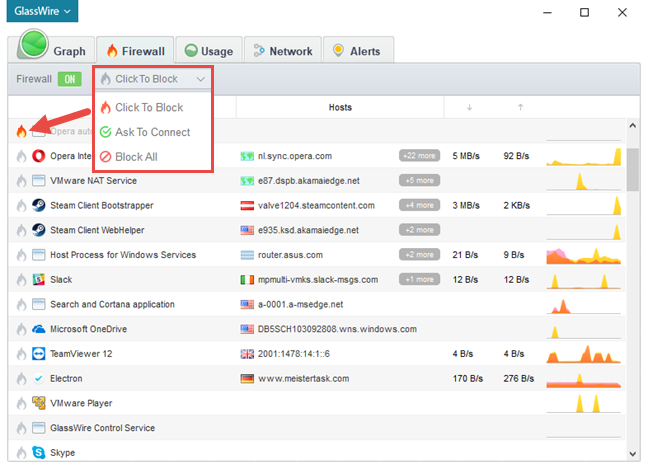The width and height of the screenshot is (648, 469).
Task: Click the VMware Player app icon
Action: coord(39,403)
